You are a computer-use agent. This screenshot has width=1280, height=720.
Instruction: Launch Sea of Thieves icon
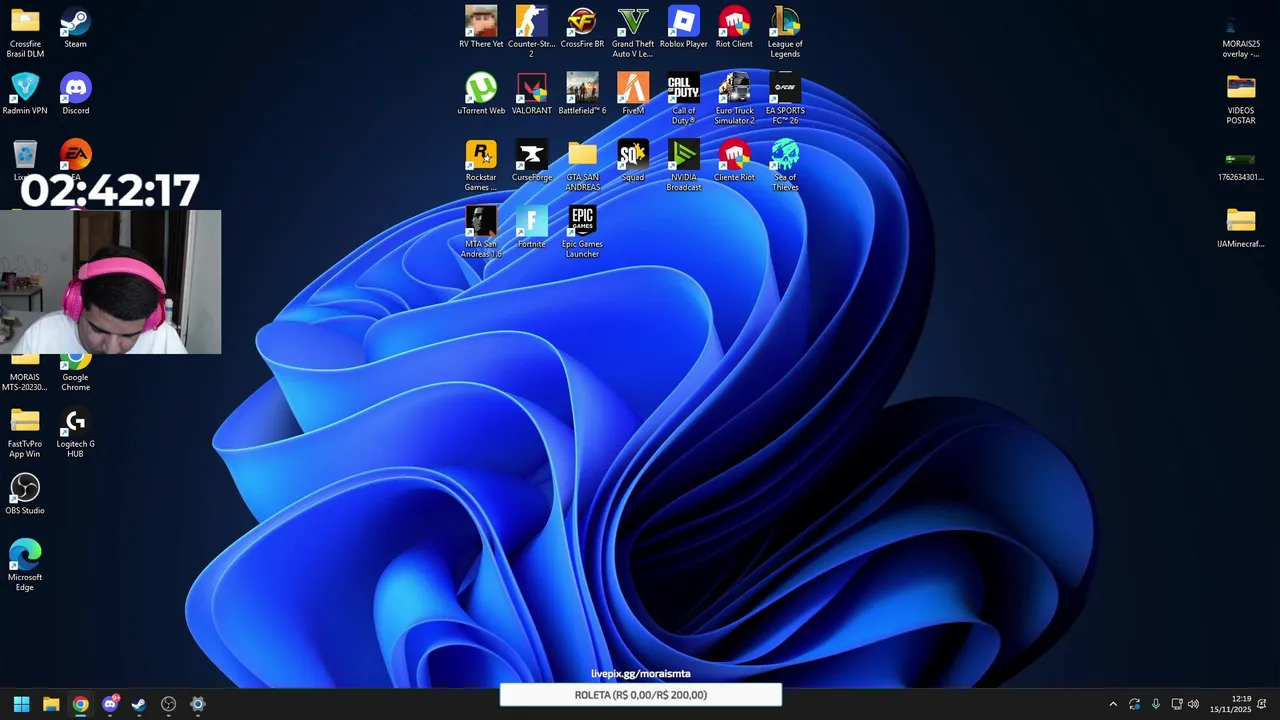[x=785, y=166]
